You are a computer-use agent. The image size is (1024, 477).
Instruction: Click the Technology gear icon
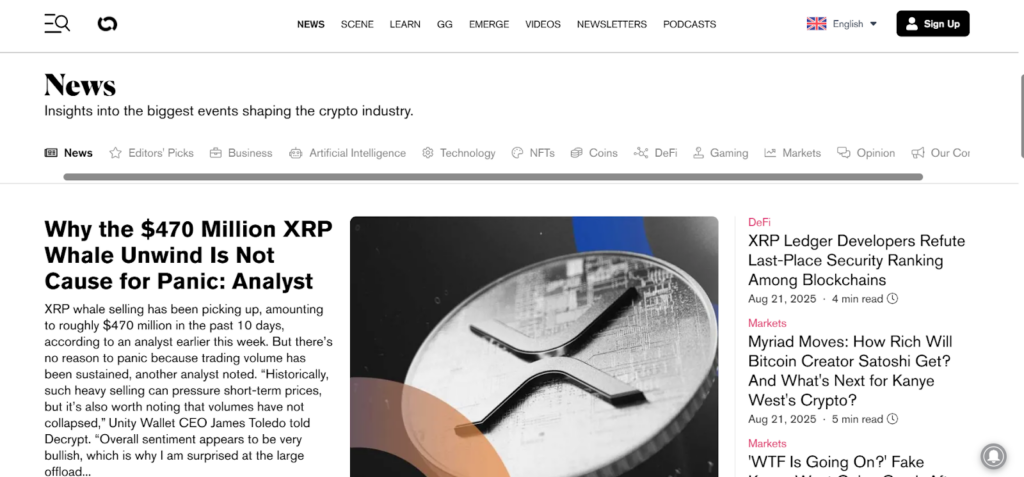point(428,153)
